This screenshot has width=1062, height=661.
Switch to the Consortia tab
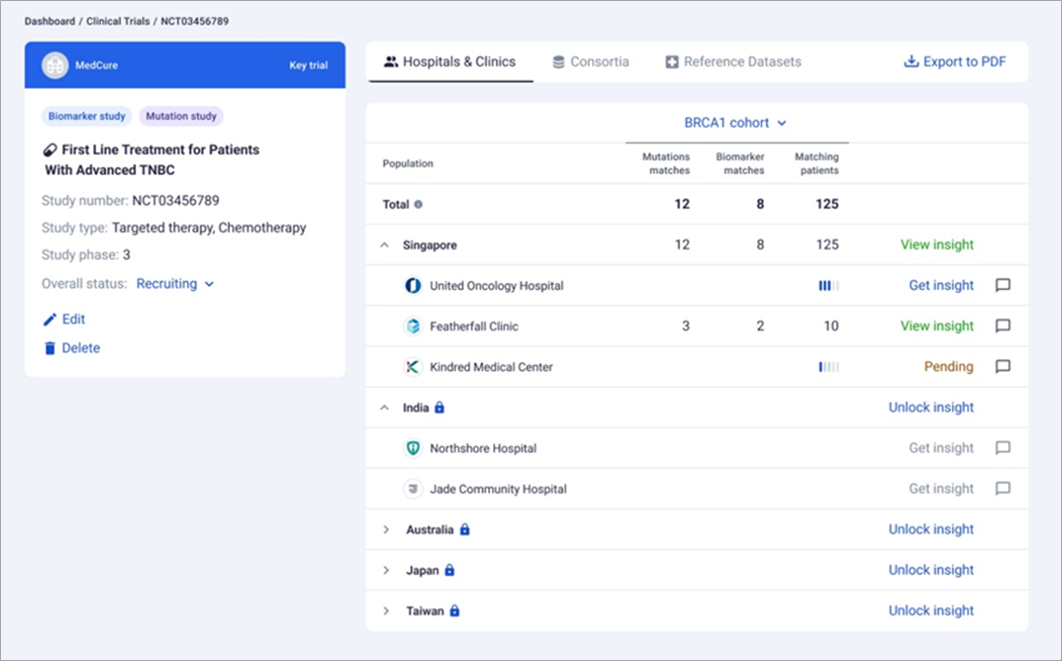(x=590, y=62)
